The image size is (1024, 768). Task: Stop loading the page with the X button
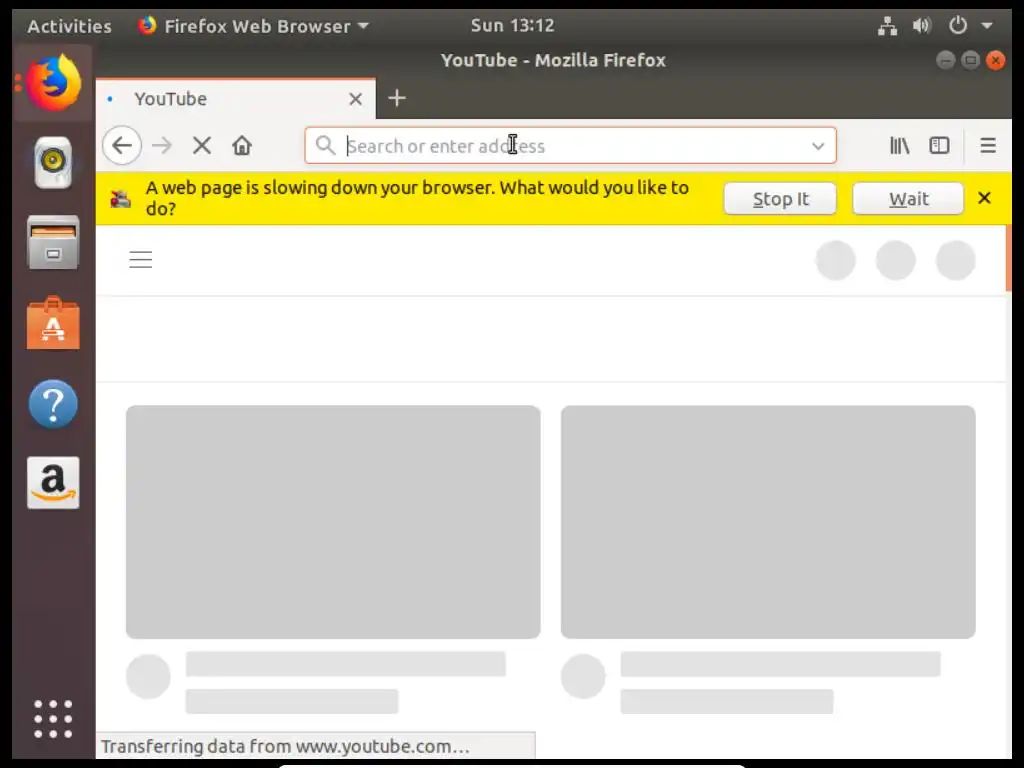click(202, 145)
